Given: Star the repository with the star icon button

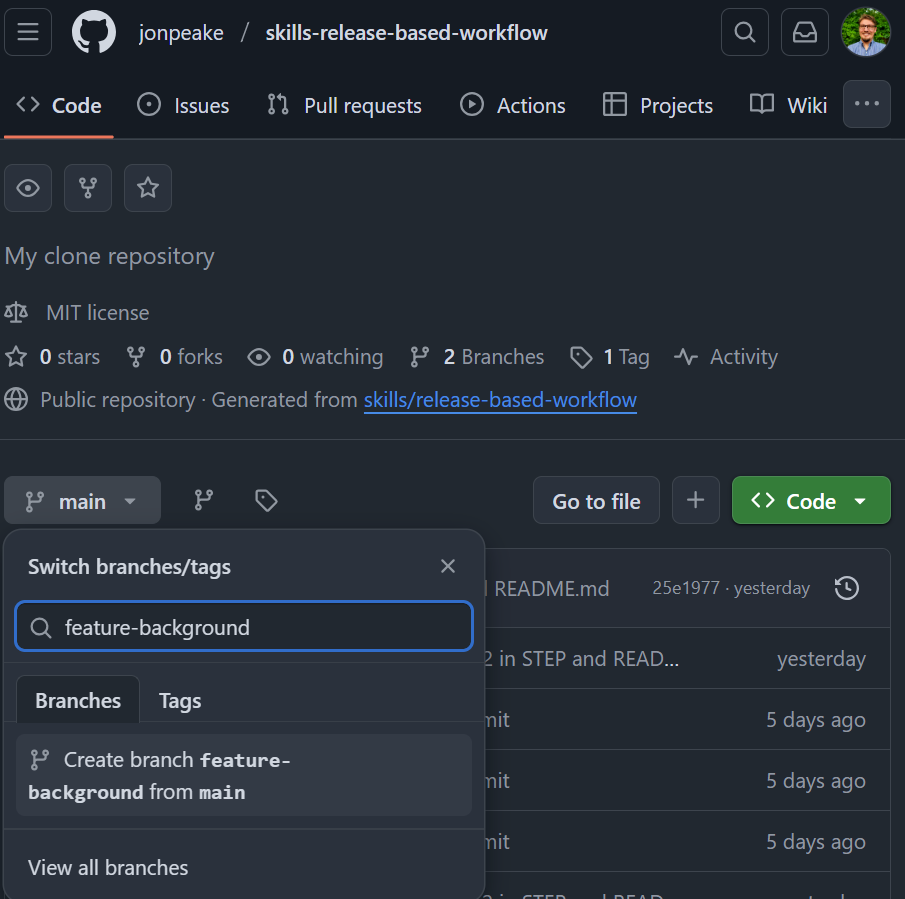Looking at the screenshot, I should 148,188.
